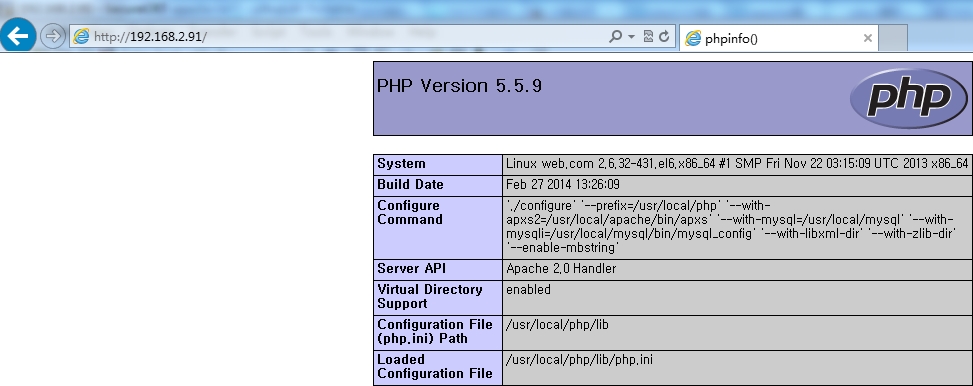Click the 'System' row label
The image size is (973, 386).
(401, 164)
